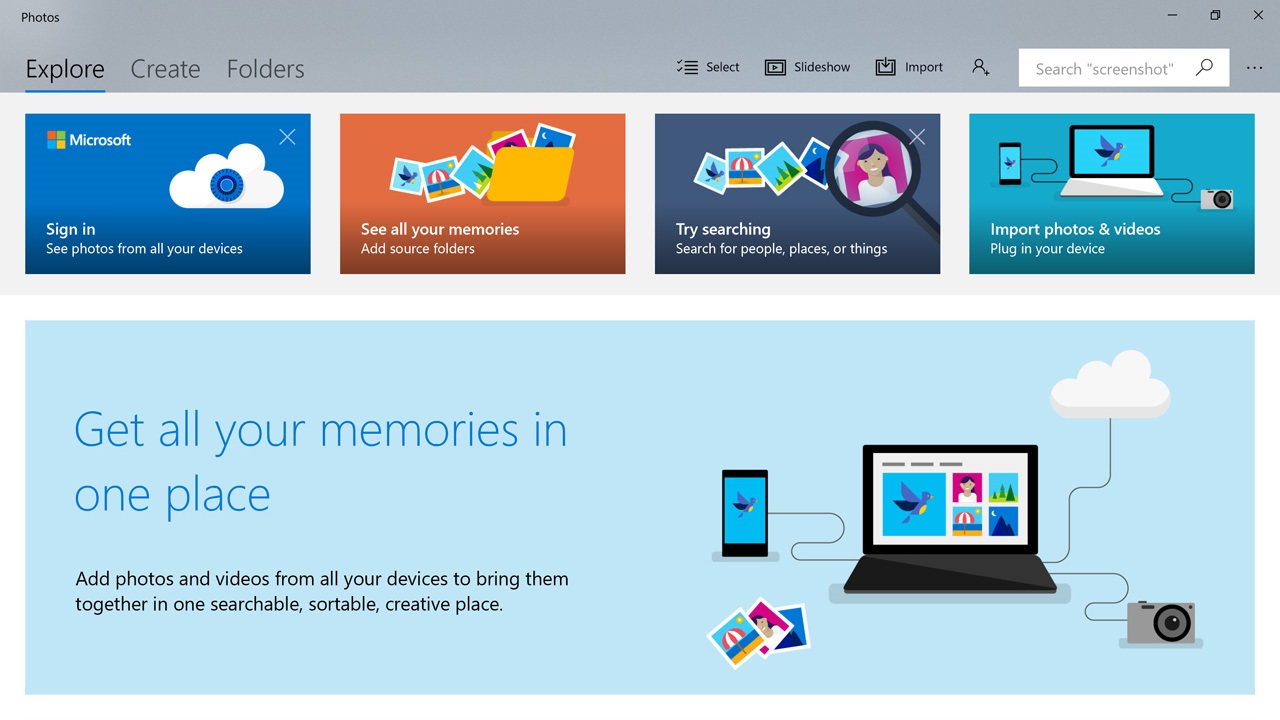1280x720 pixels.
Task: Dismiss the Try searching card
Action: [x=917, y=137]
